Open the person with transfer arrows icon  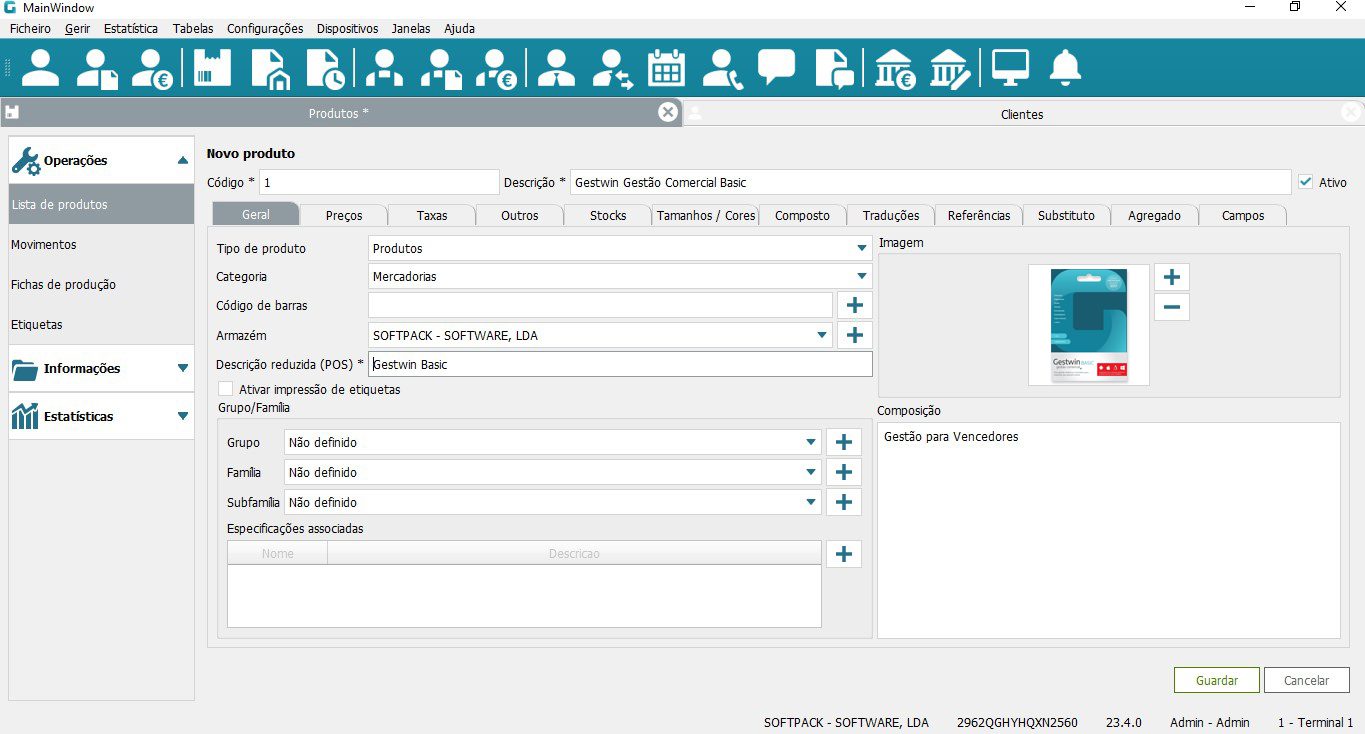pyautogui.click(x=612, y=68)
